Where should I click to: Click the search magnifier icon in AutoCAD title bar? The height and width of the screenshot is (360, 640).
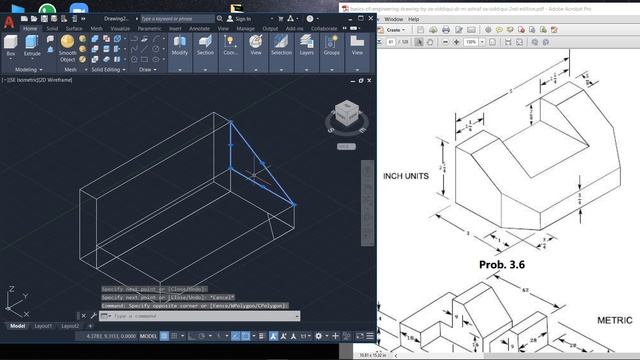220,19
